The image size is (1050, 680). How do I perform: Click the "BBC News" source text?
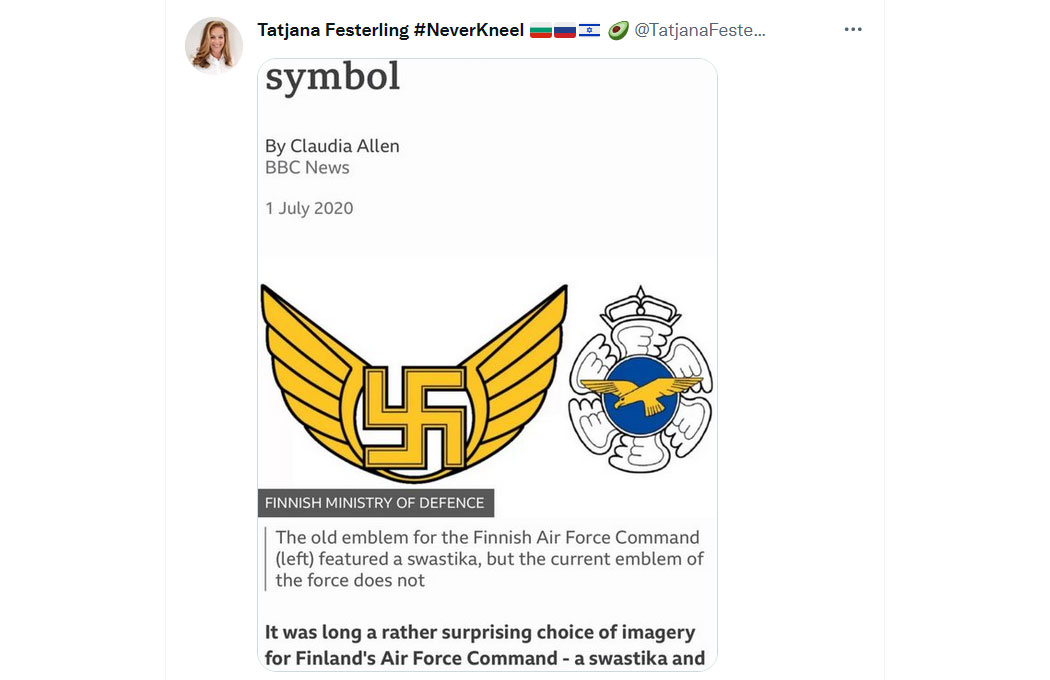307,167
